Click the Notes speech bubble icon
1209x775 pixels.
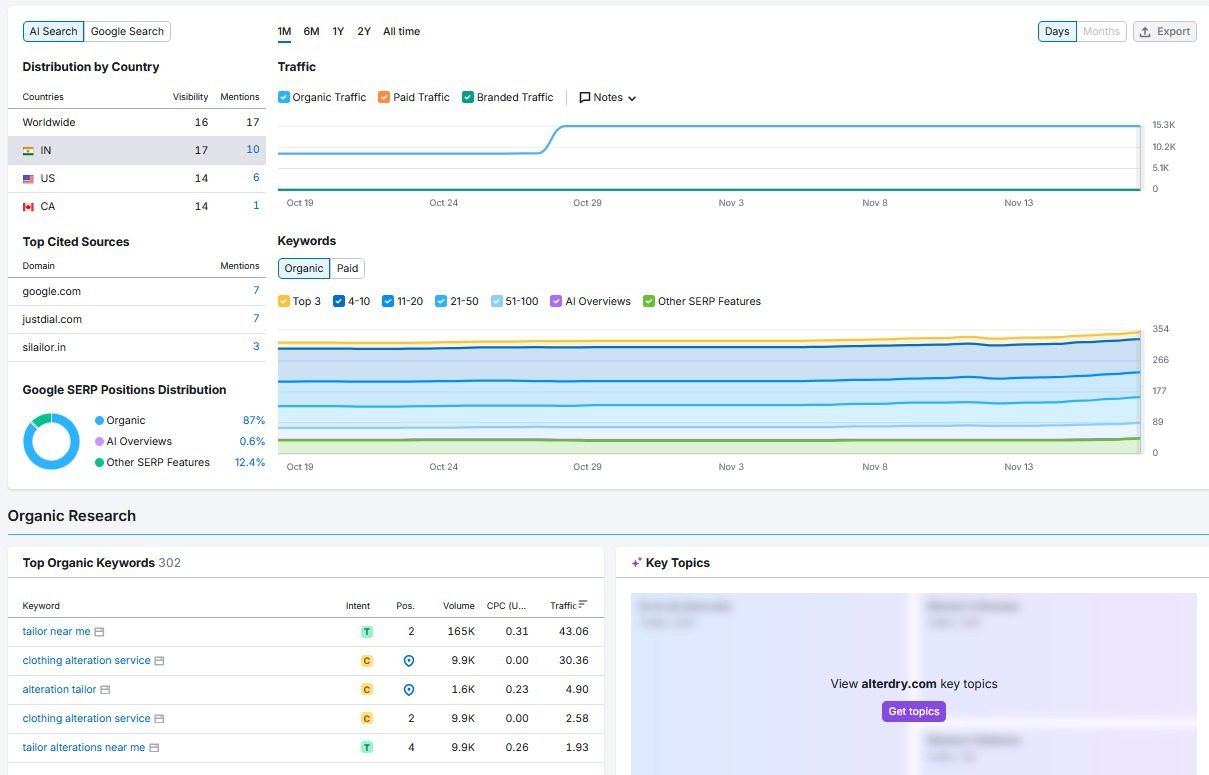[585, 98]
